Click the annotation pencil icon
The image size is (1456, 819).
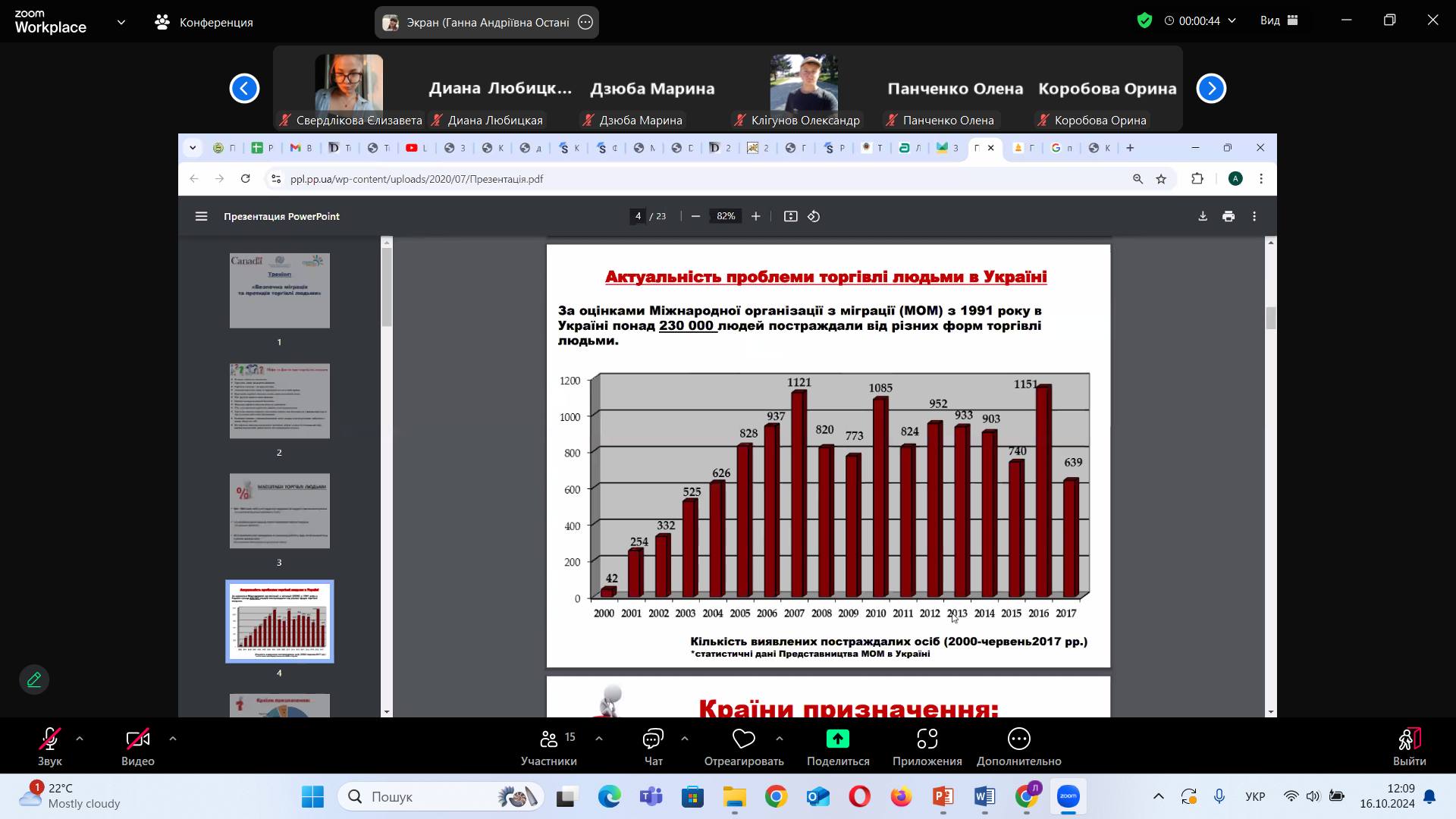34,679
